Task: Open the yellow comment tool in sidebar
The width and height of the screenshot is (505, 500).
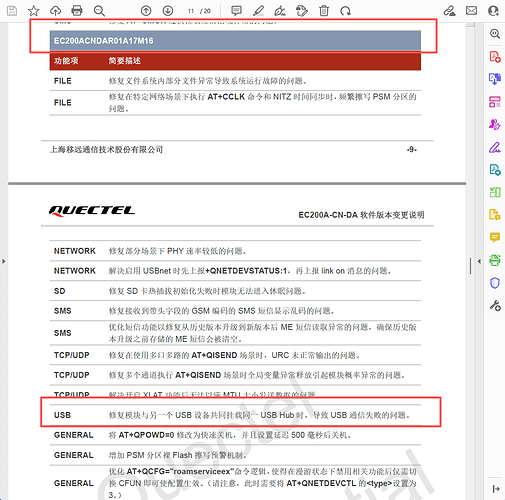Action: coord(495,238)
